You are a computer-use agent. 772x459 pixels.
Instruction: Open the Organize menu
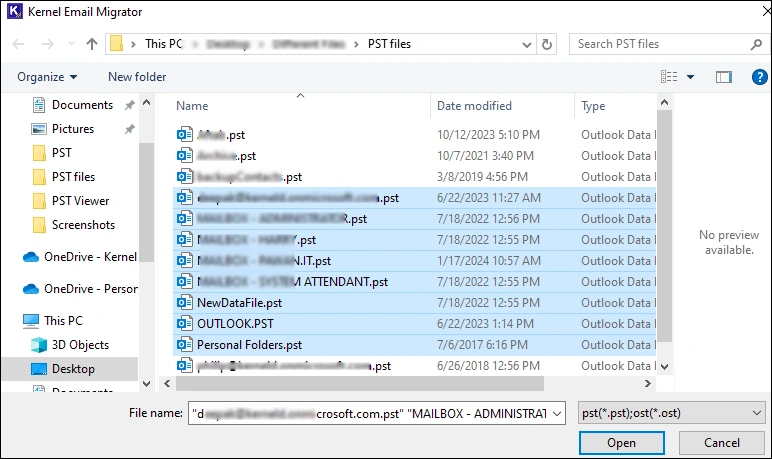click(x=47, y=77)
